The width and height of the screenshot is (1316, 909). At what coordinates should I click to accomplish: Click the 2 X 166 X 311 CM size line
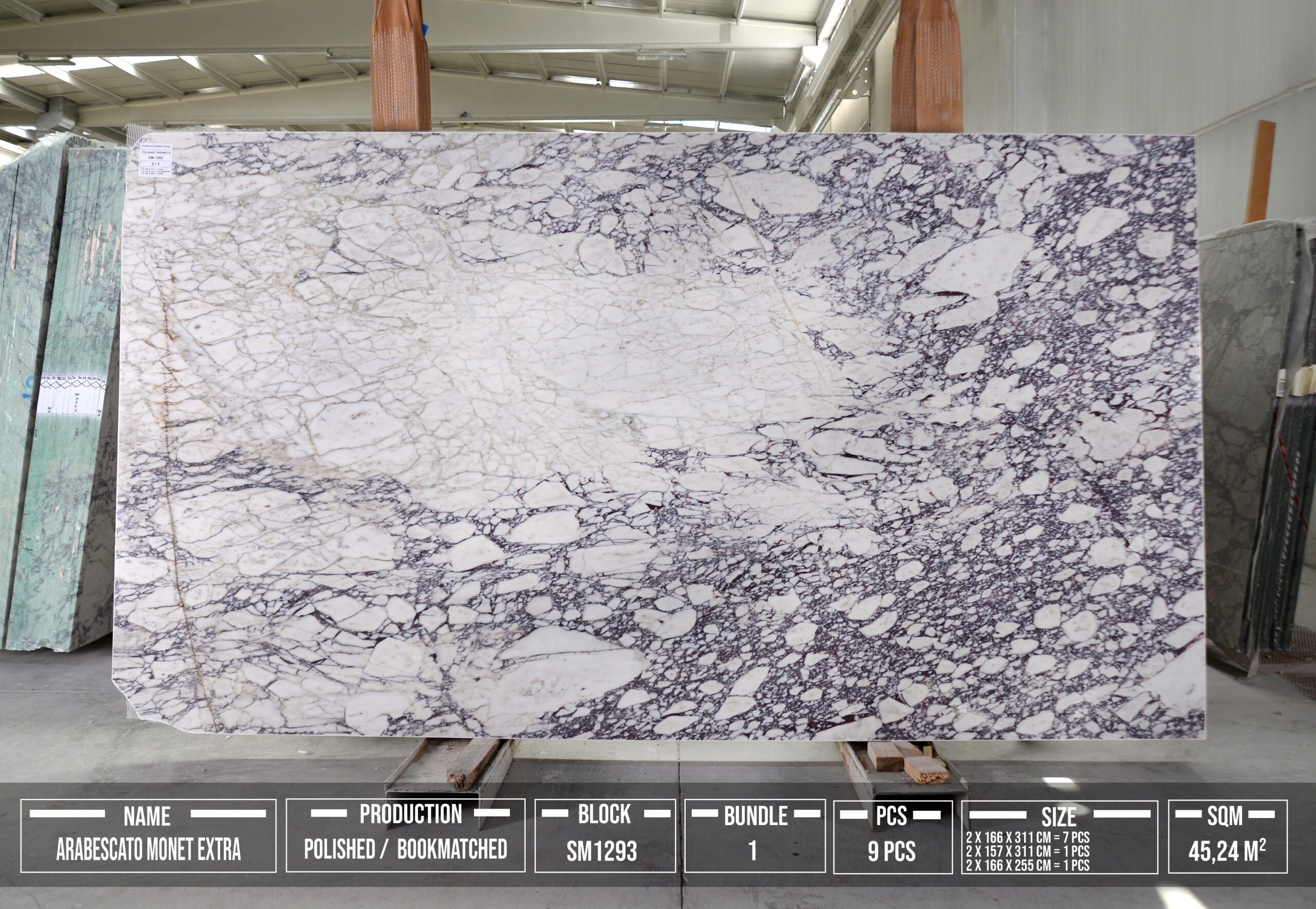[1027, 837]
